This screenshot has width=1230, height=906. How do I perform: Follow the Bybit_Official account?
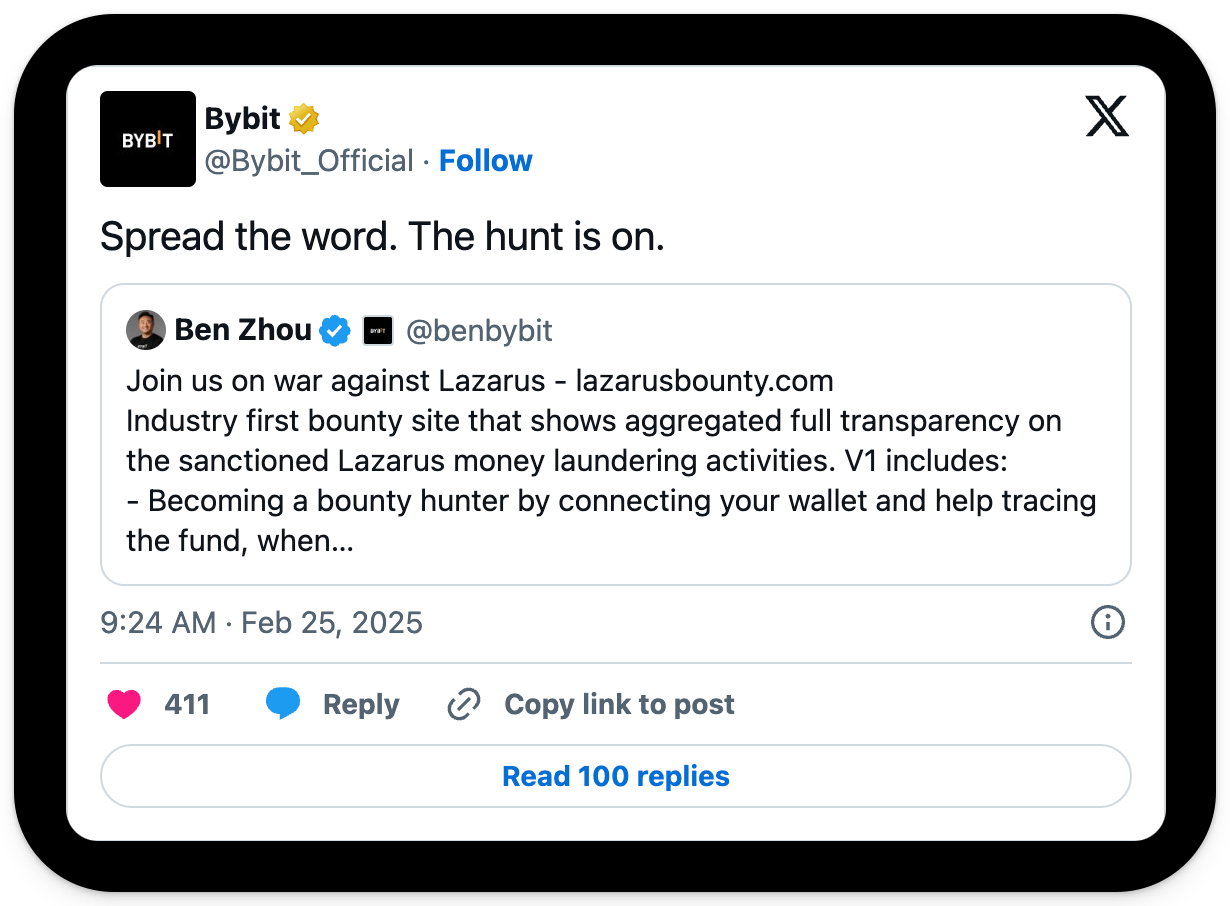485,161
